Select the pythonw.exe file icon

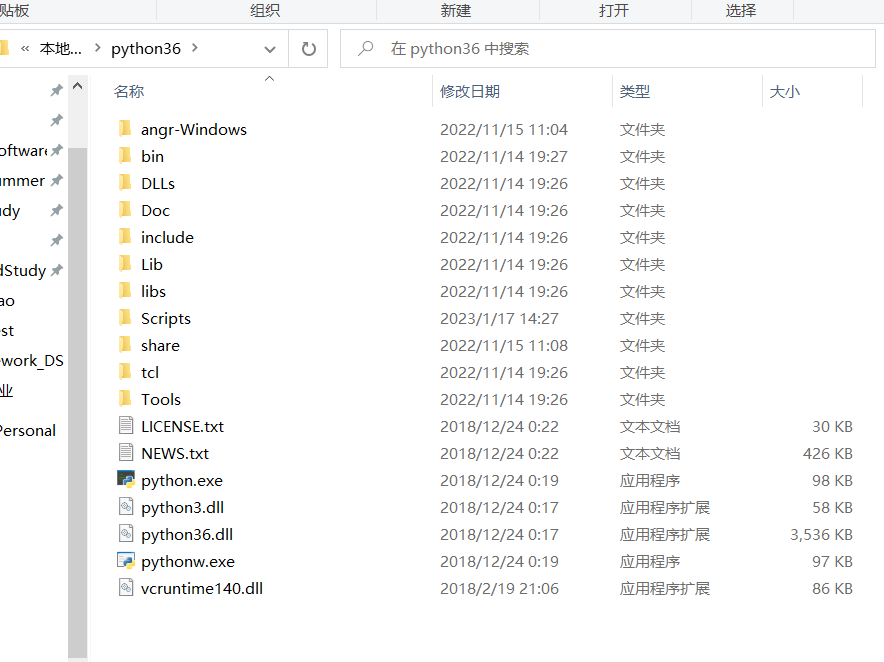[x=126, y=561]
